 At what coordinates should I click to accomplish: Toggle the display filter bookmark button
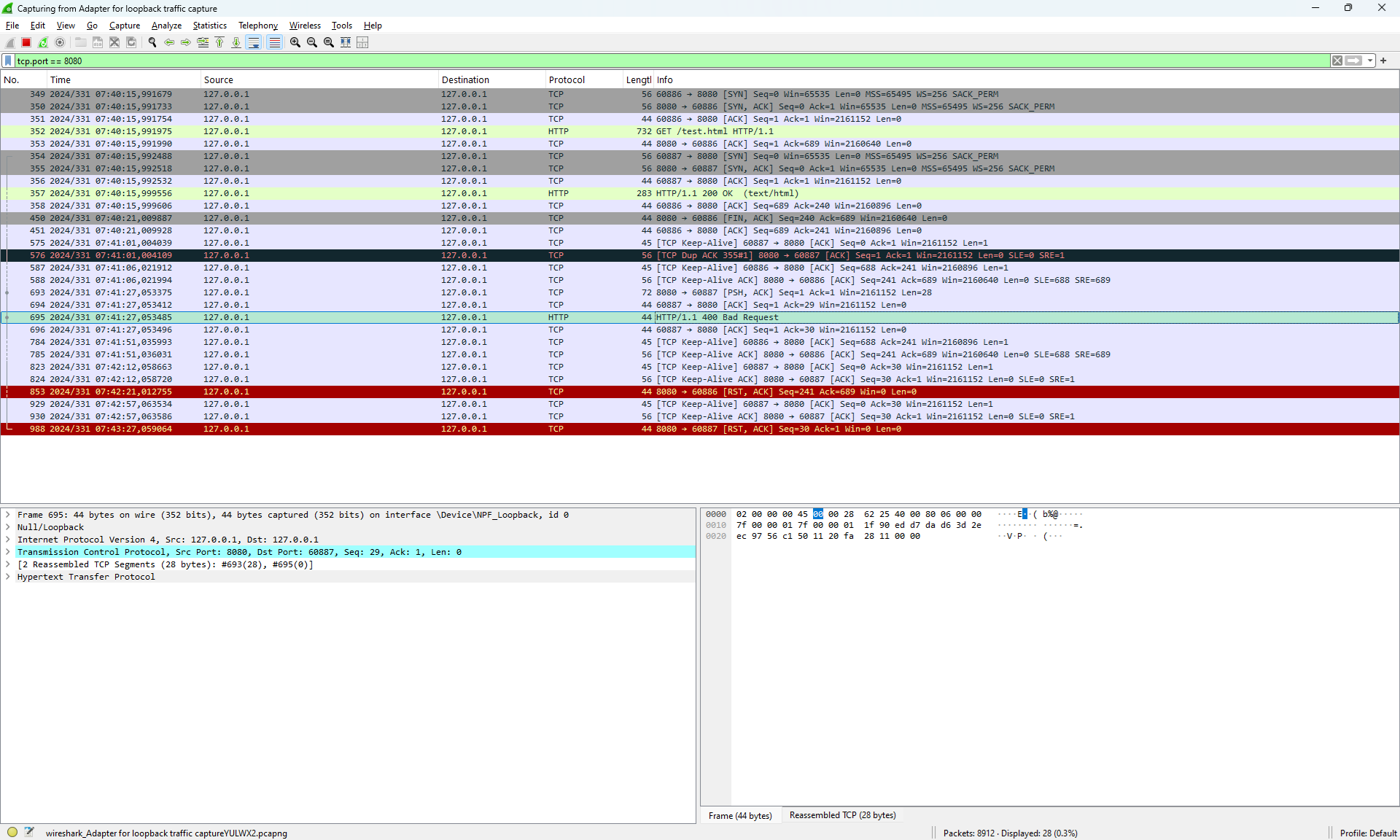[x=8, y=61]
